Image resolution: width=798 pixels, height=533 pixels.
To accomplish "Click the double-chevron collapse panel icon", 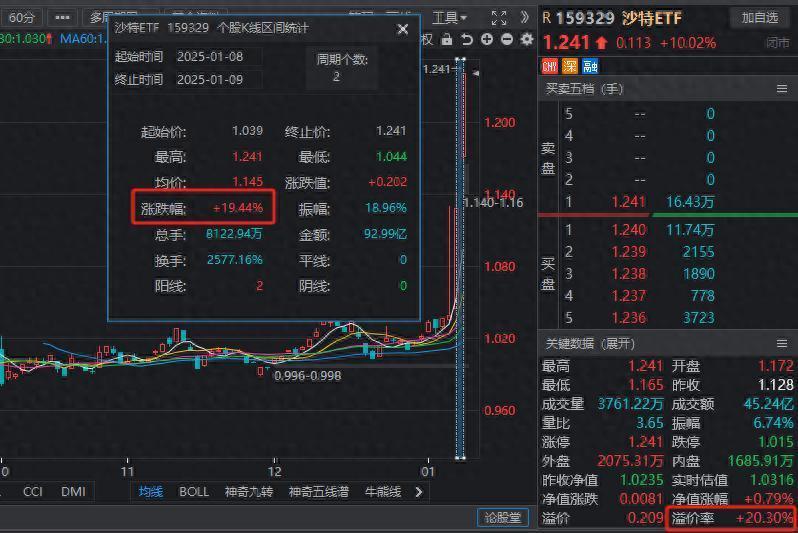I will point(524,18).
